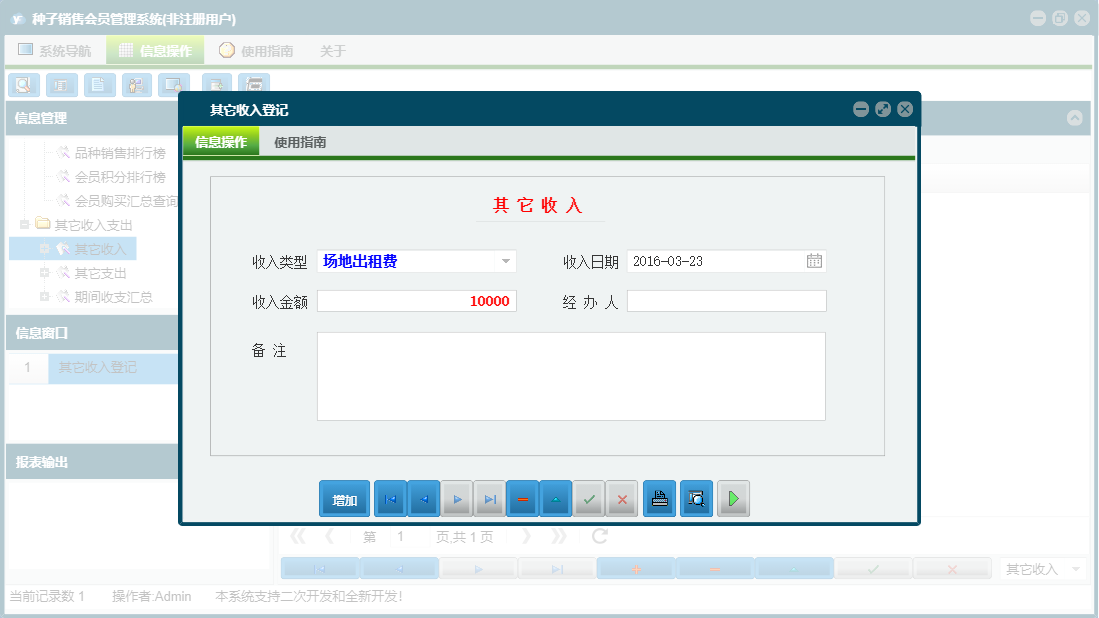Cancel edits with the red X icon
Screen dimensions: 1099x618
622,498
